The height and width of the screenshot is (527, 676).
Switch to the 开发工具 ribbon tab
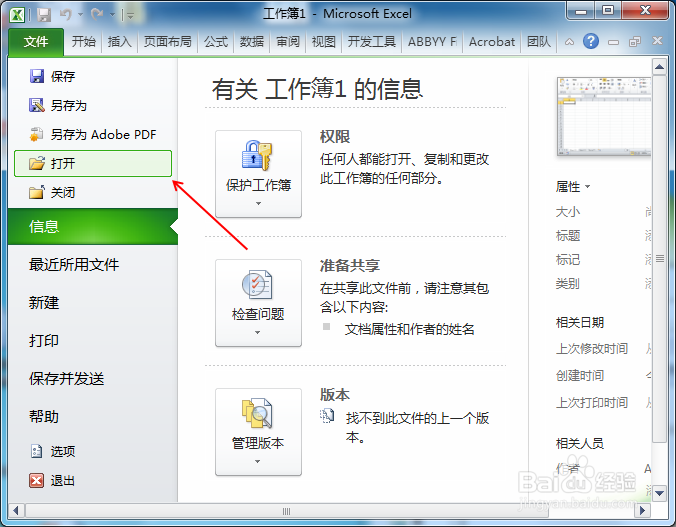(372, 41)
